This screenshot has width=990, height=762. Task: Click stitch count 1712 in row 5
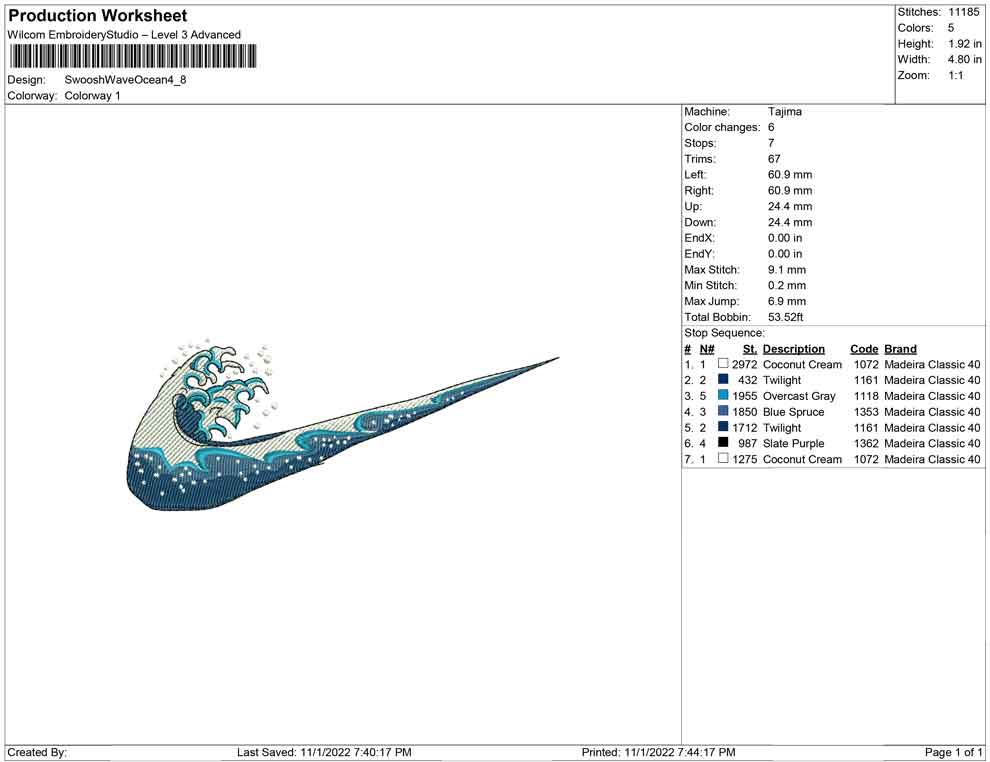click(x=744, y=427)
